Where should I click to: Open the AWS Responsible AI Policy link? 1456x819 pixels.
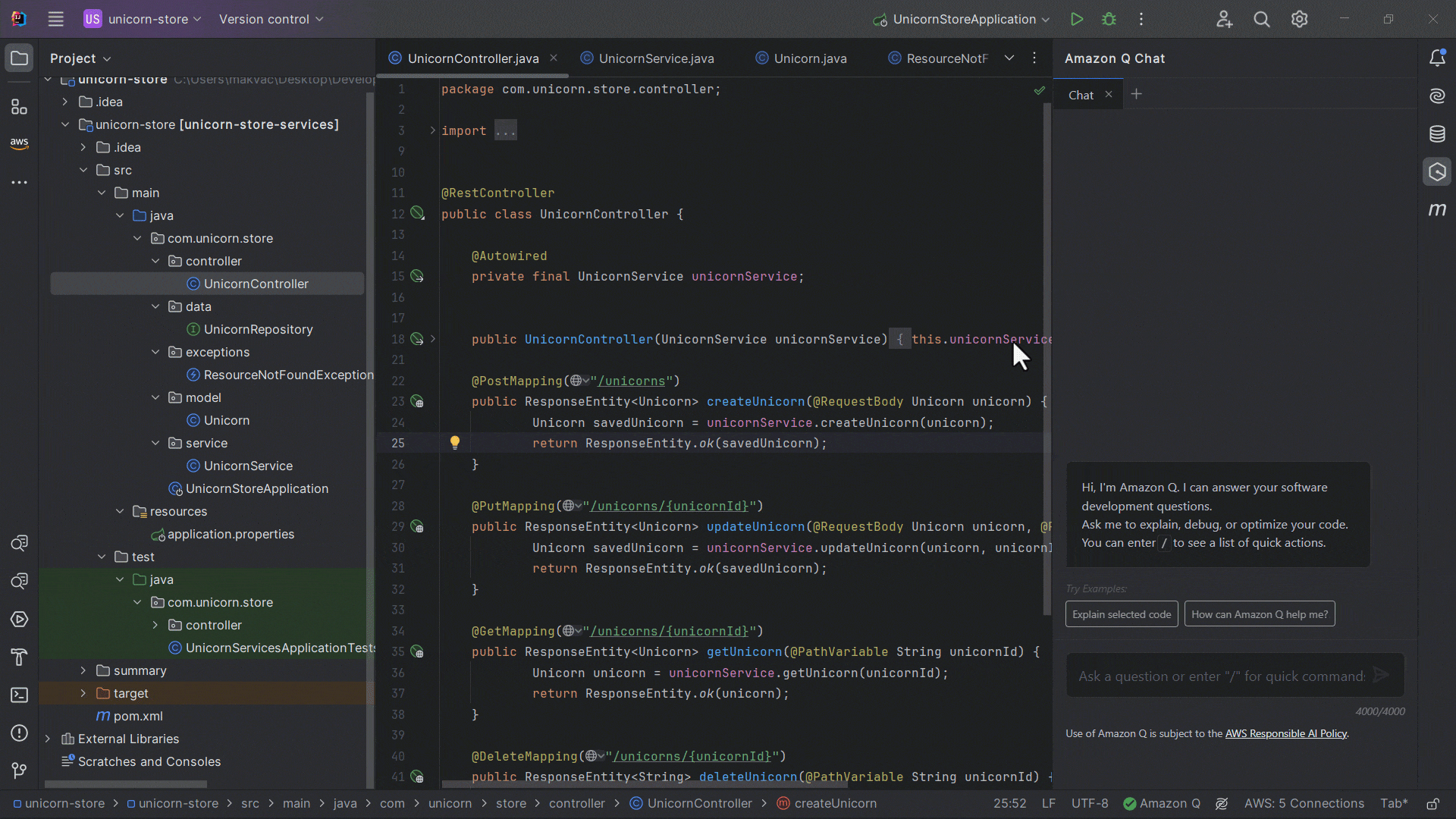click(x=1286, y=733)
